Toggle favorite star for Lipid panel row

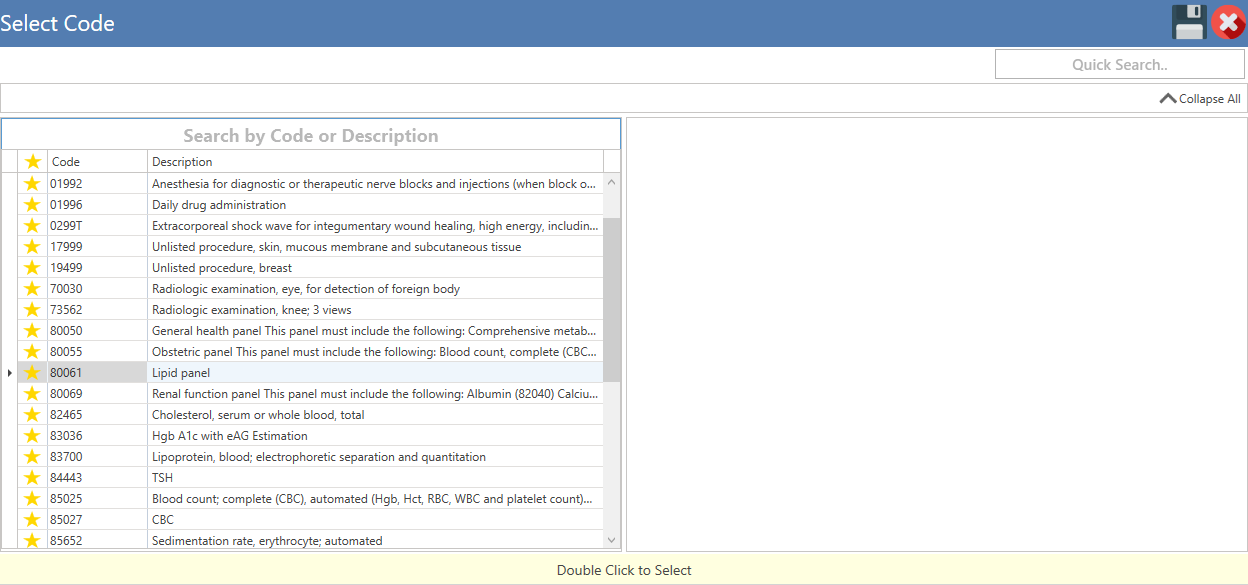point(33,373)
